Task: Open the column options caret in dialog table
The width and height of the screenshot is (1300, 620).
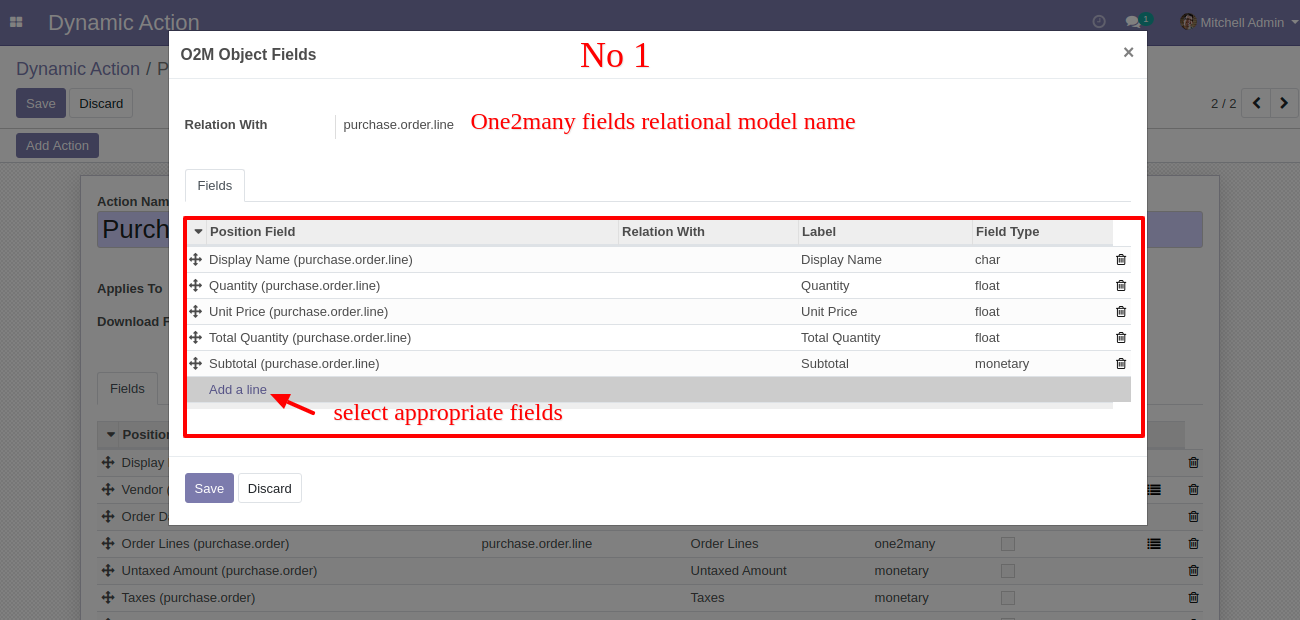Action: (x=198, y=232)
